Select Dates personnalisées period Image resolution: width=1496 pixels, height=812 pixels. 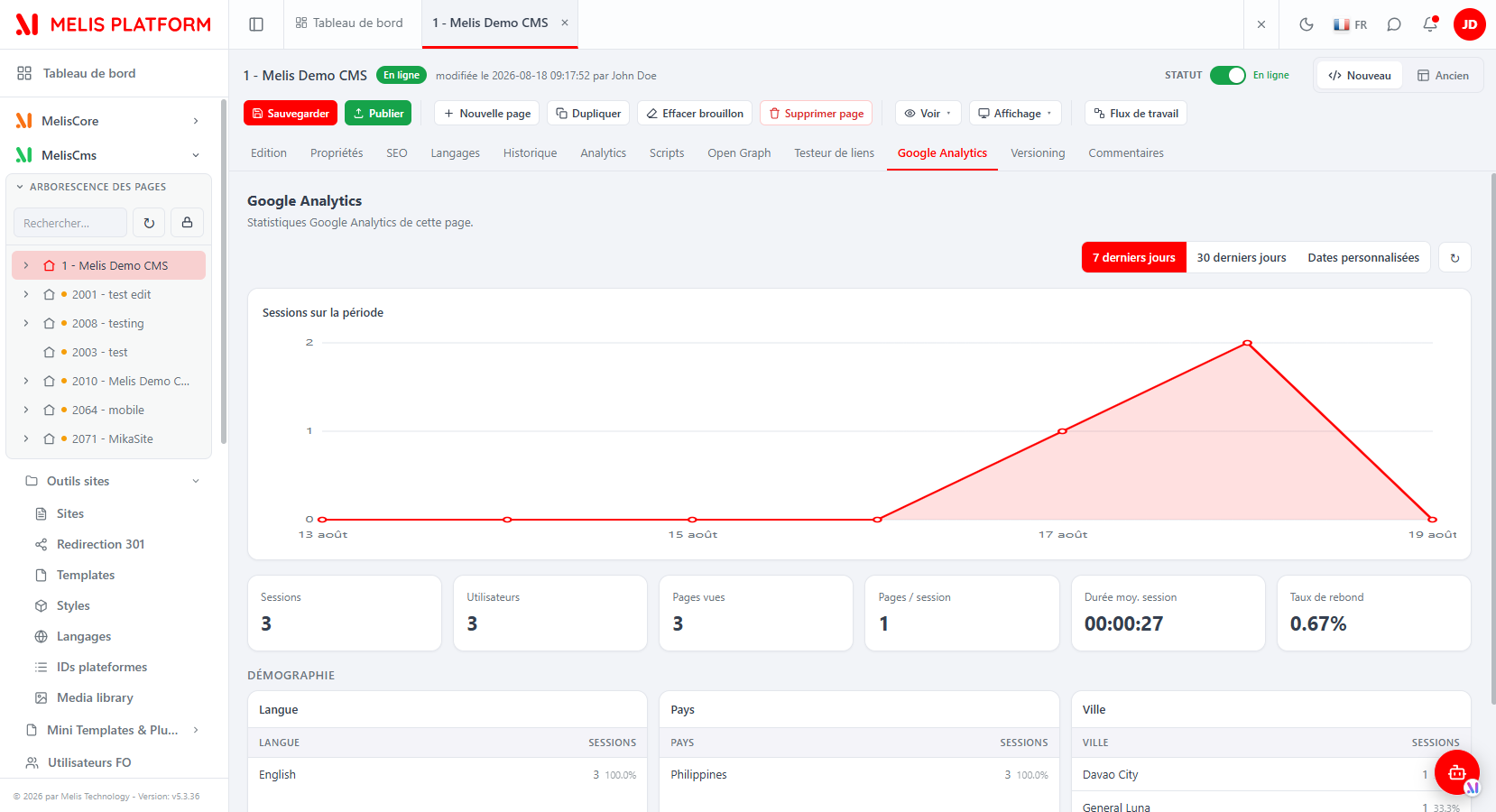coord(1363,257)
